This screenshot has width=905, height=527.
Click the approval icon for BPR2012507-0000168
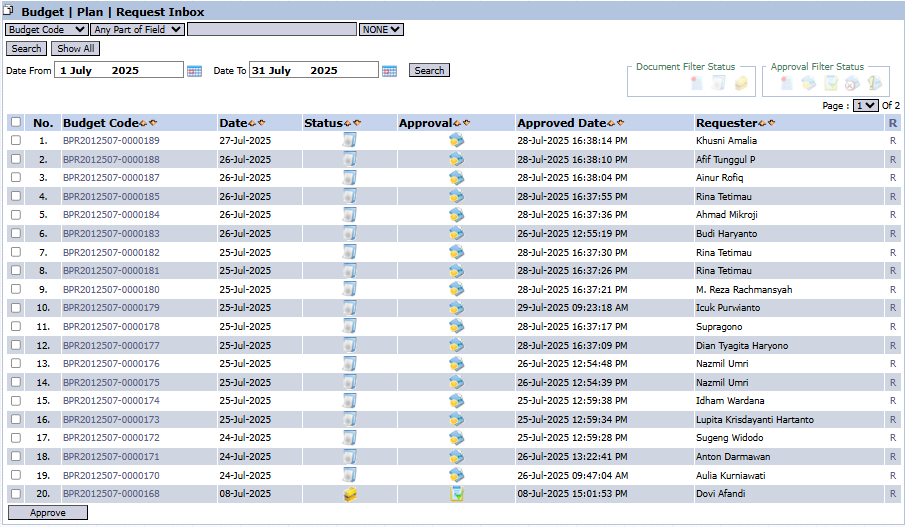(x=456, y=494)
